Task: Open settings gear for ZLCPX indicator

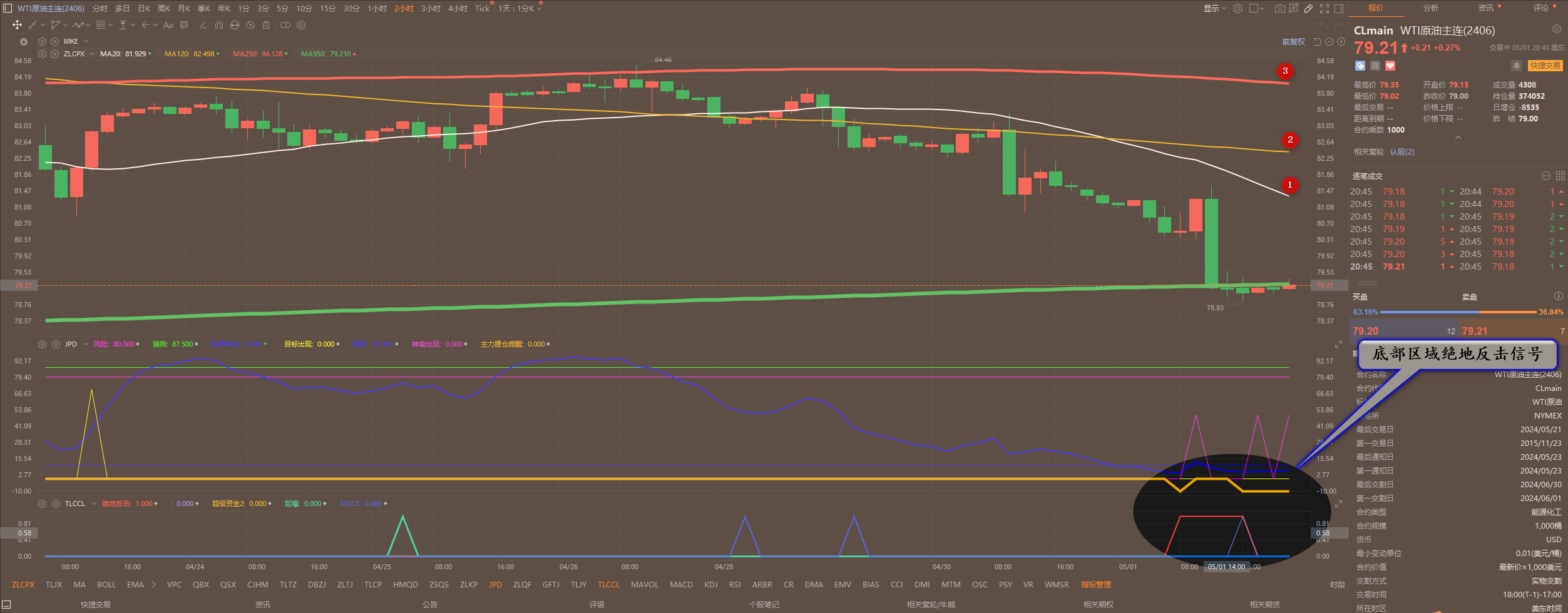Action: [42, 54]
